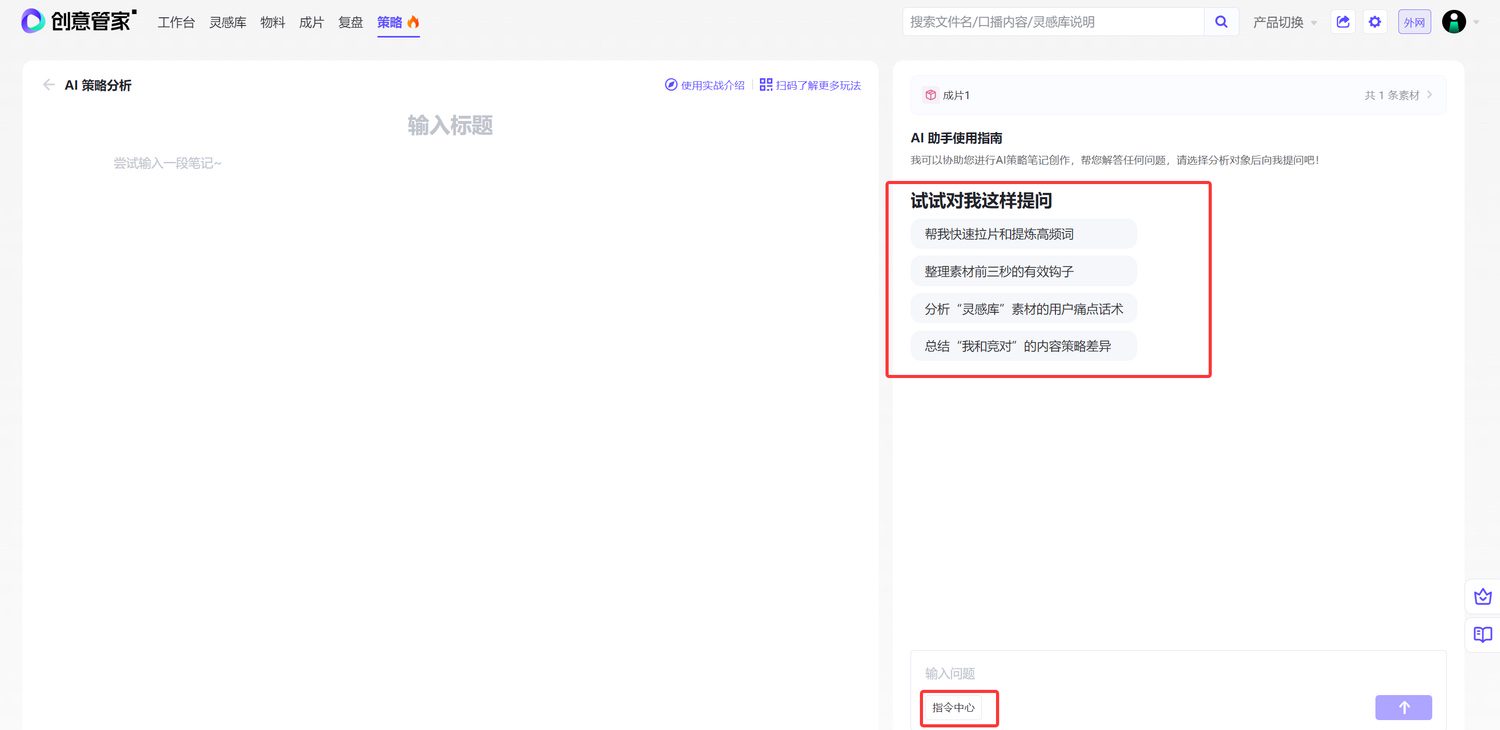Click the 输入标题 title field
The height and width of the screenshot is (730, 1500).
pos(450,125)
